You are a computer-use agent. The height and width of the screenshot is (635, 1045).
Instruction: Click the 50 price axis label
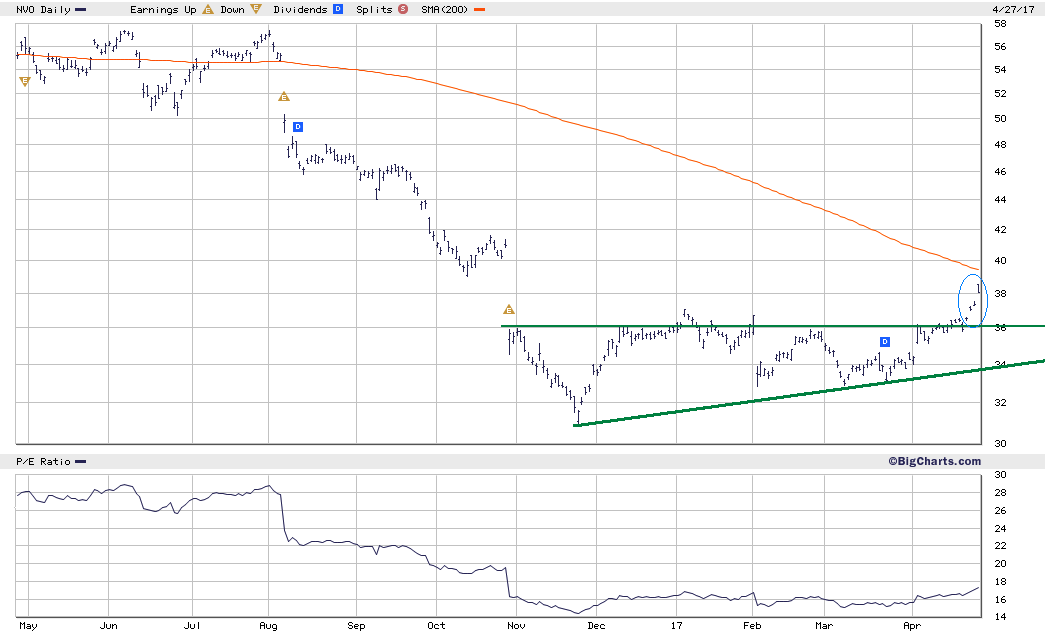(1000, 119)
